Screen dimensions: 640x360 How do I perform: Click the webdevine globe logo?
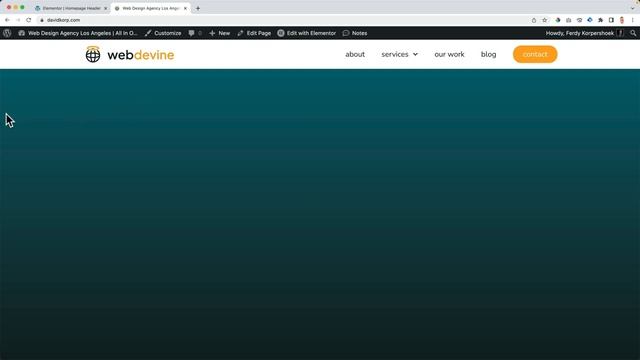(93, 54)
